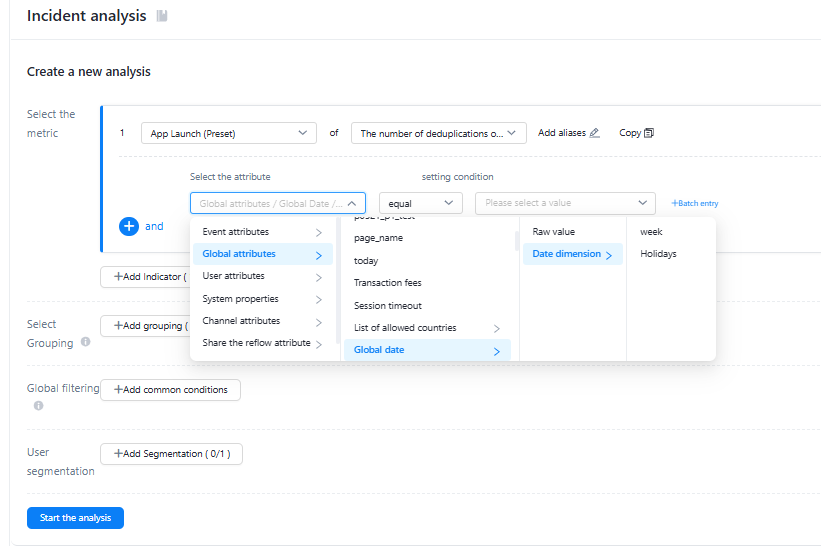Select Global date attribute
This screenshot has width=821, height=546.
click(x=427, y=350)
